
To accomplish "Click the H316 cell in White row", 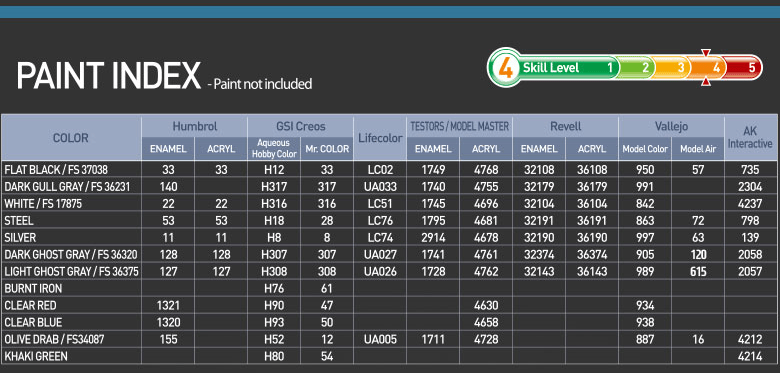I will coord(274,203).
